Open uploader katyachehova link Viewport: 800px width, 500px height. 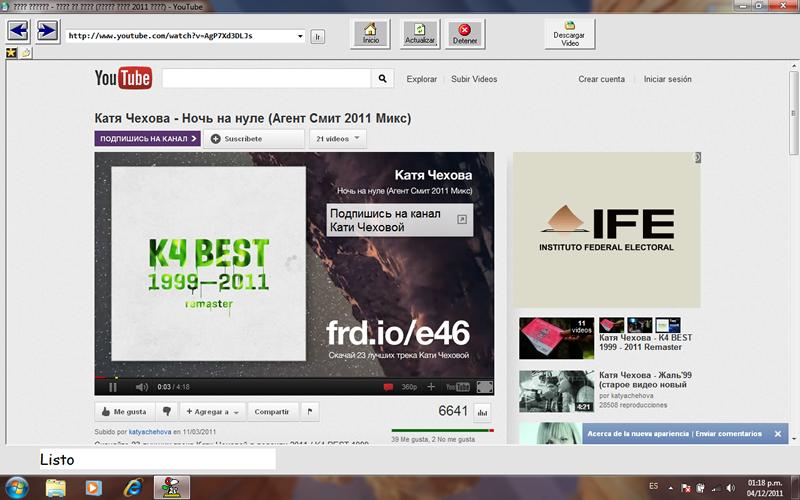click(x=149, y=432)
